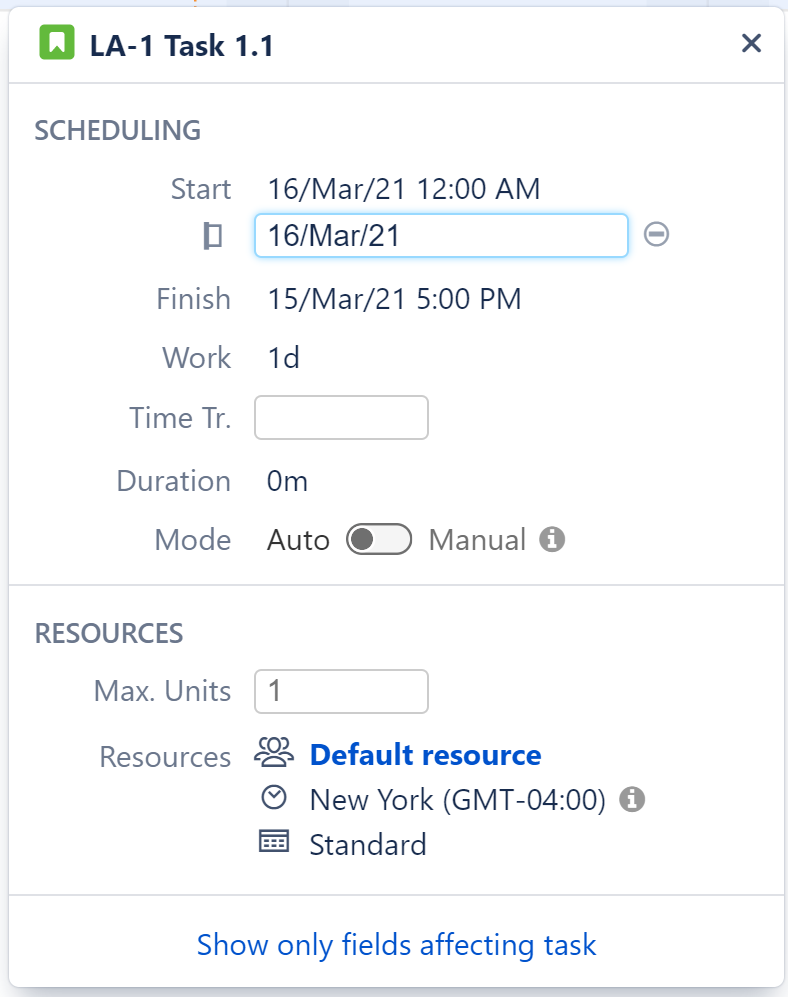This screenshot has width=788, height=997.
Task: Click the SCHEDULING section header
Action: [x=117, y=130]
